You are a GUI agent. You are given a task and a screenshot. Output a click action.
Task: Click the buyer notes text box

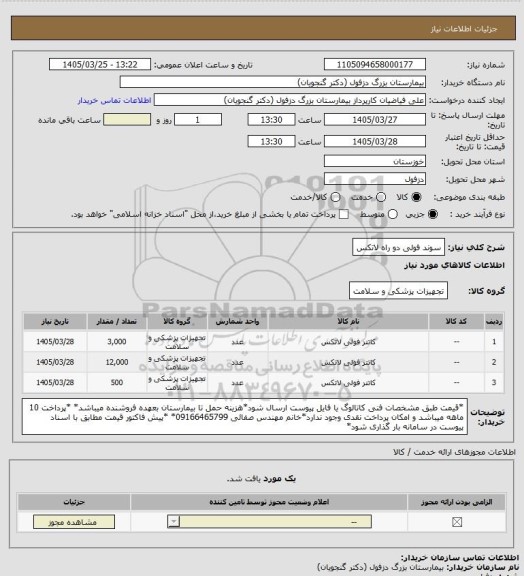[x=245, y=417]
